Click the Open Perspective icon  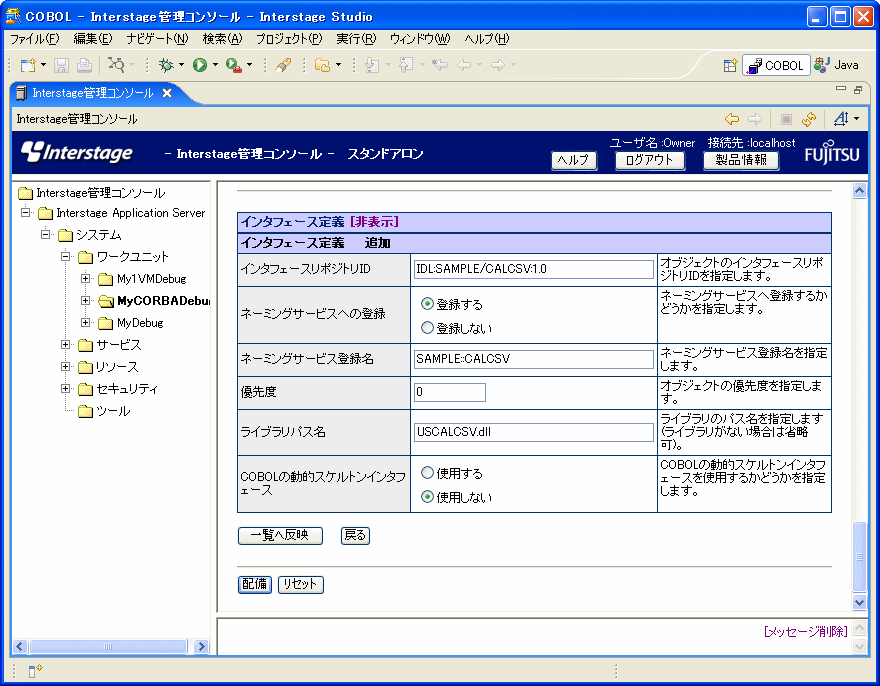[x=730, y=66]
